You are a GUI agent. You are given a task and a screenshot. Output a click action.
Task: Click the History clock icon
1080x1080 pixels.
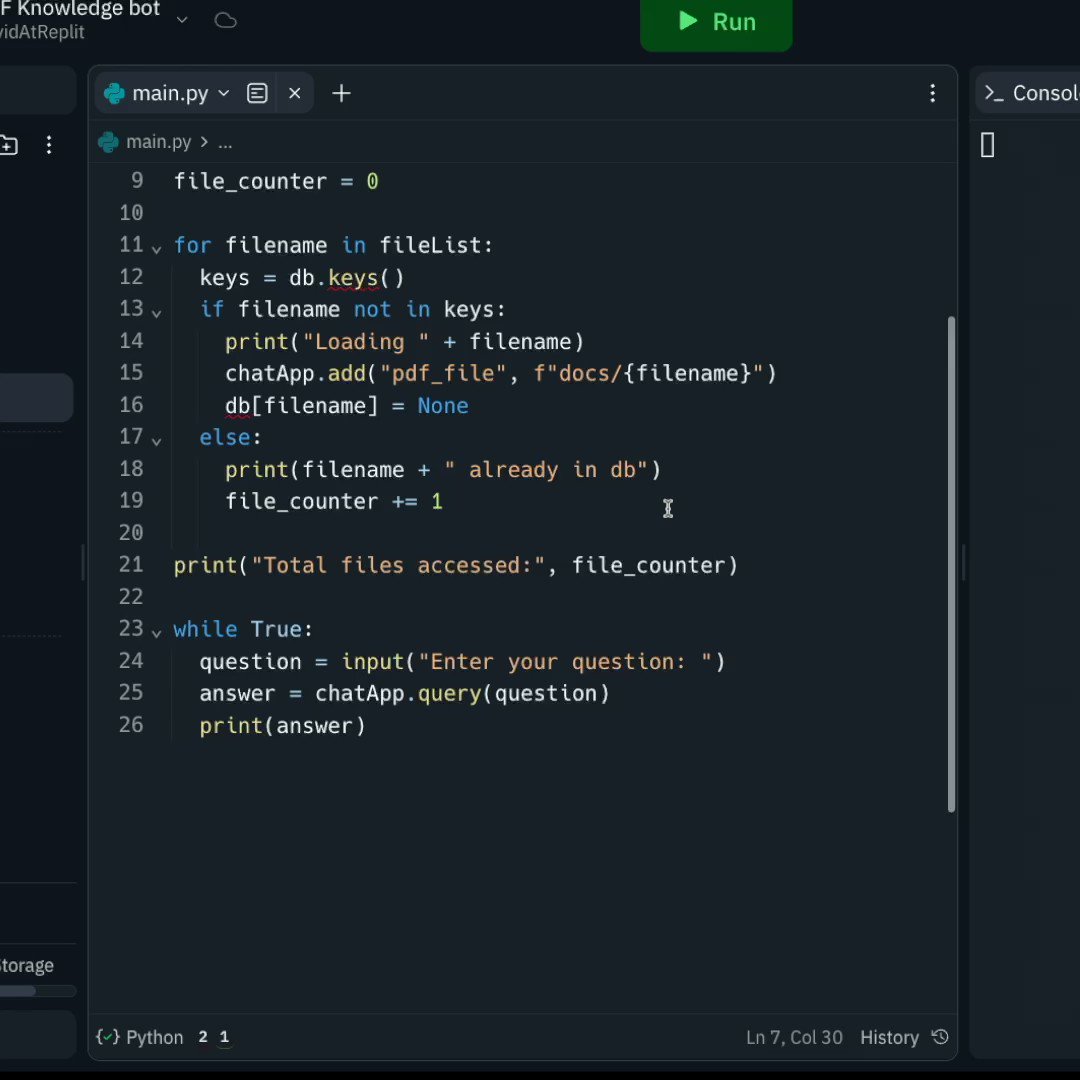940,1037
